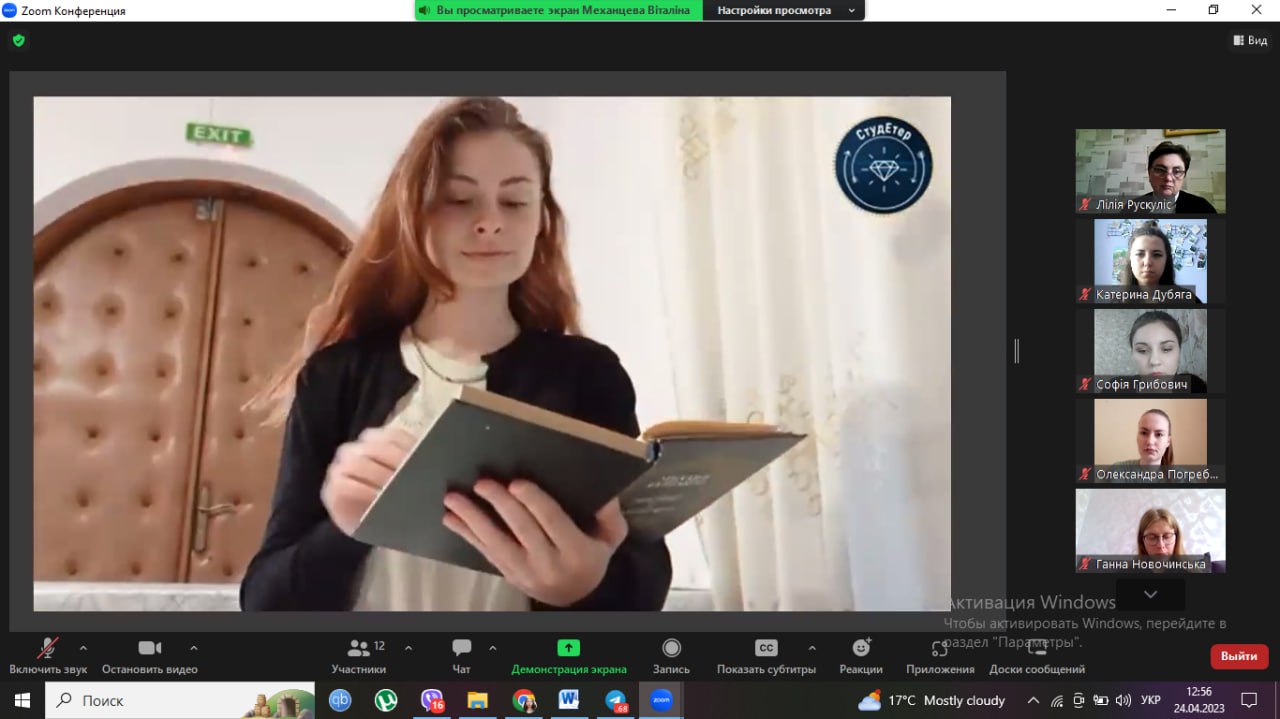Viewport: 1280px width, 719px height.
Task: Expand audio options arrow beside microphone
Action: [x=83, y=647]
